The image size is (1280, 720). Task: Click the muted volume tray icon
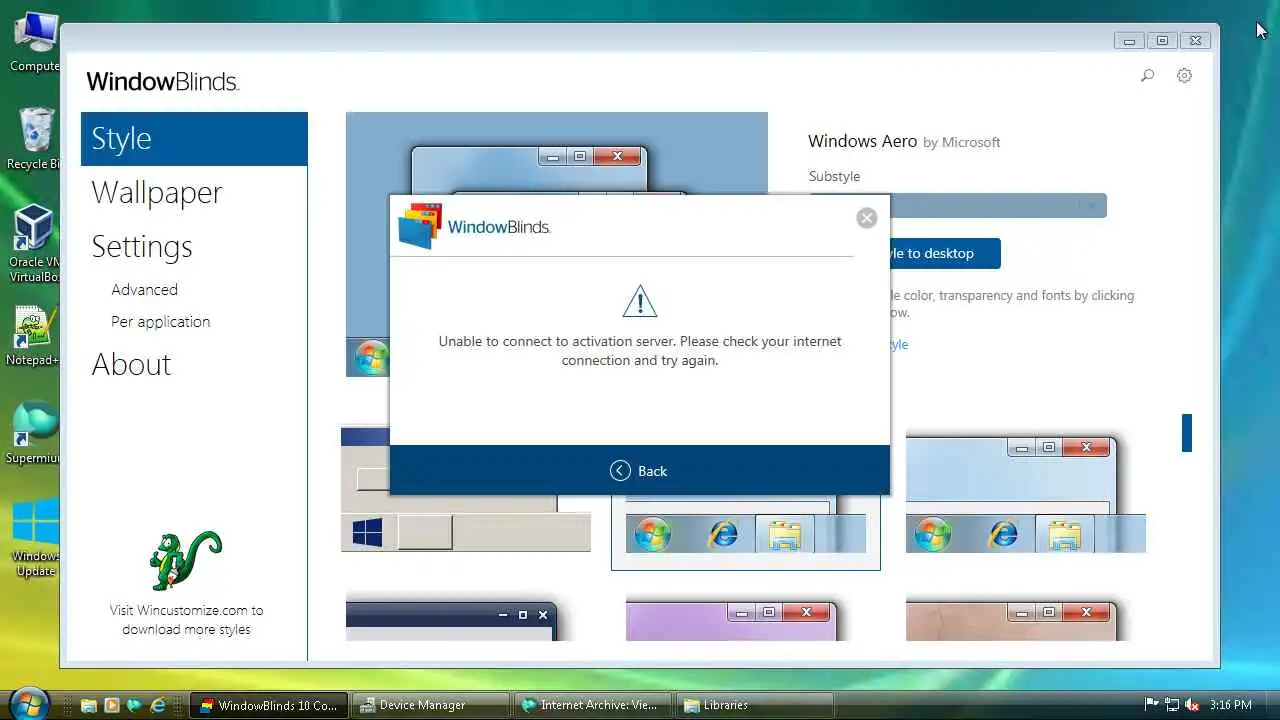[1192, 705]
